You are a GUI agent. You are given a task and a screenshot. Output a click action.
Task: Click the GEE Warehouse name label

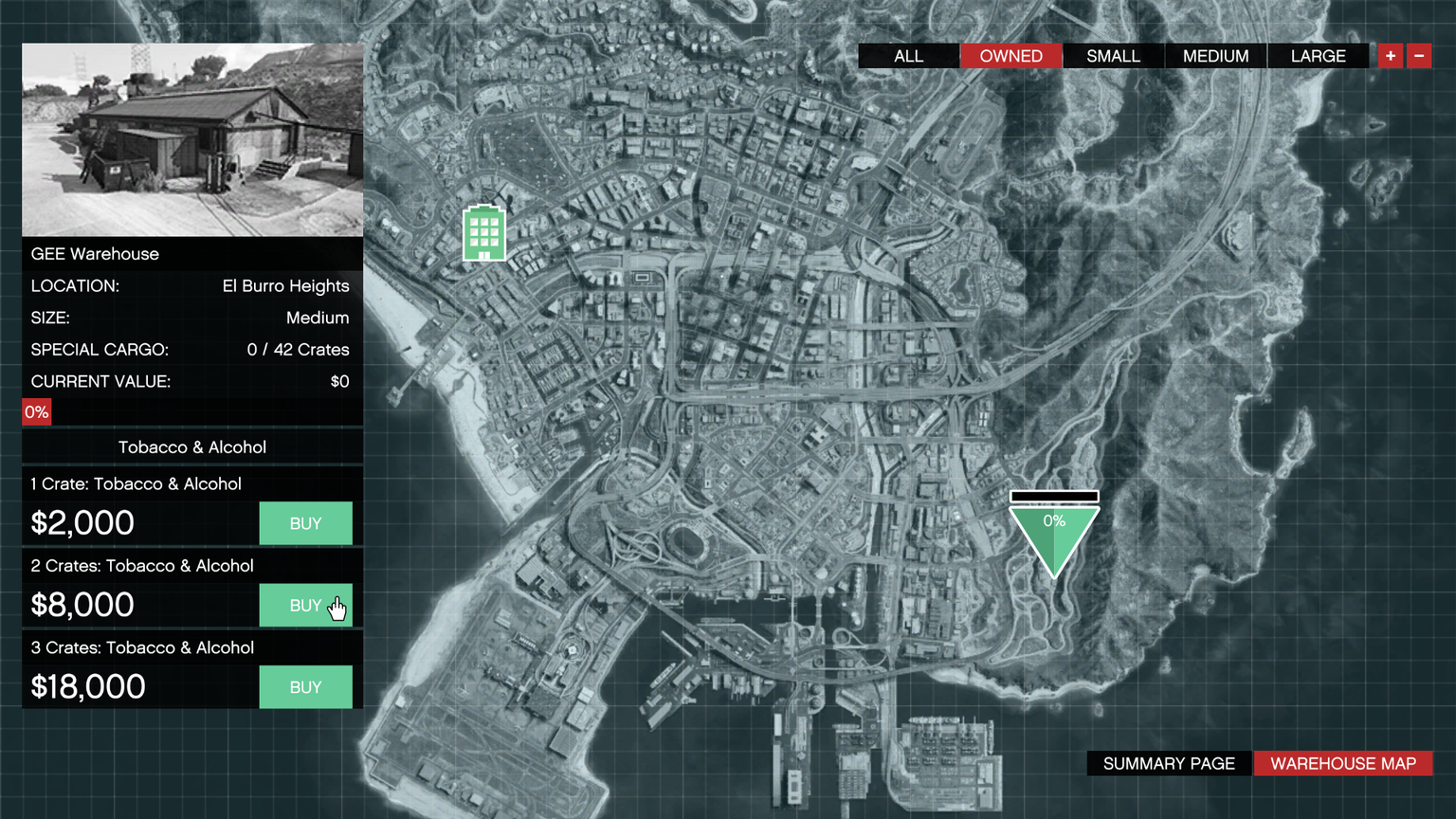point(95,254)
